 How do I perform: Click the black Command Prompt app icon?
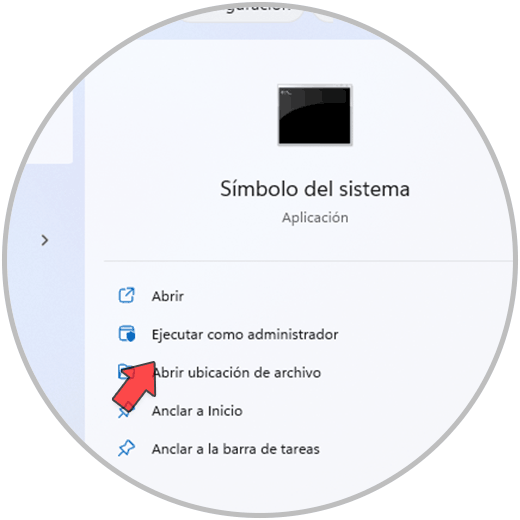(x=315, y=115)
